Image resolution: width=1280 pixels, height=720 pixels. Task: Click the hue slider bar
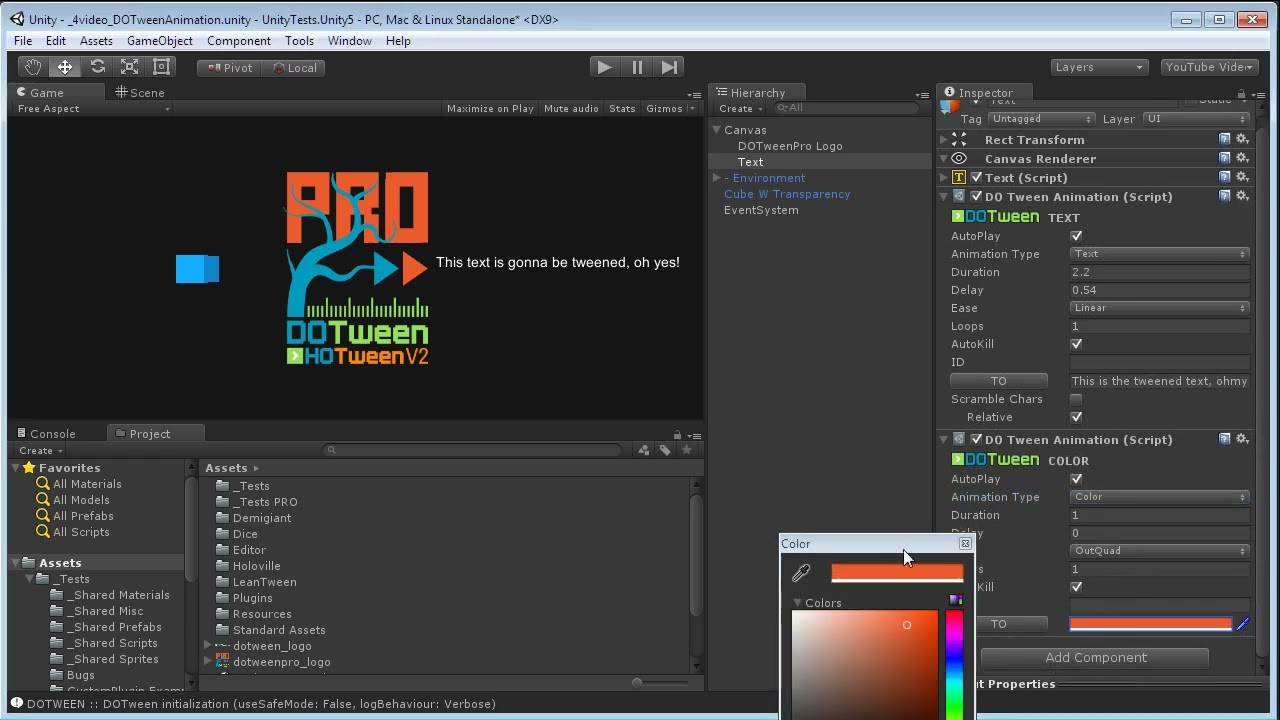pyautogui.click(x=954, y=664)
